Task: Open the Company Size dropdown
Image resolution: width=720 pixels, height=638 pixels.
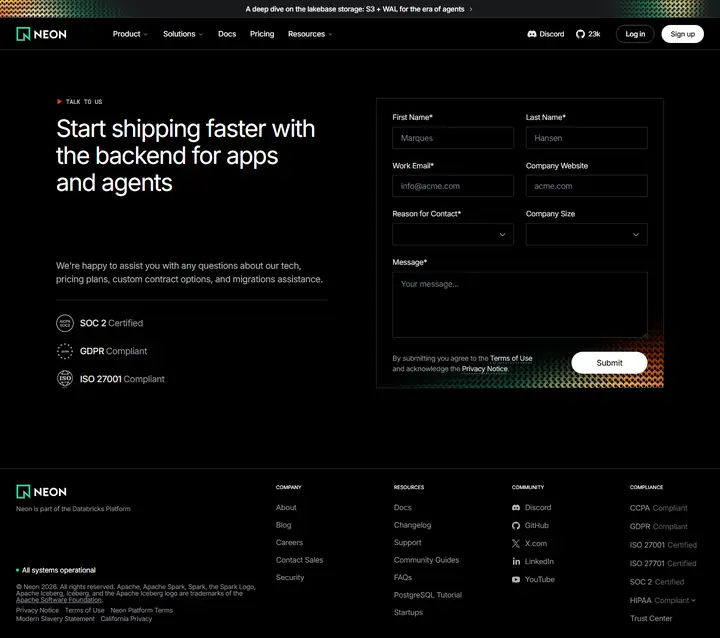Action: coord(586,234)
